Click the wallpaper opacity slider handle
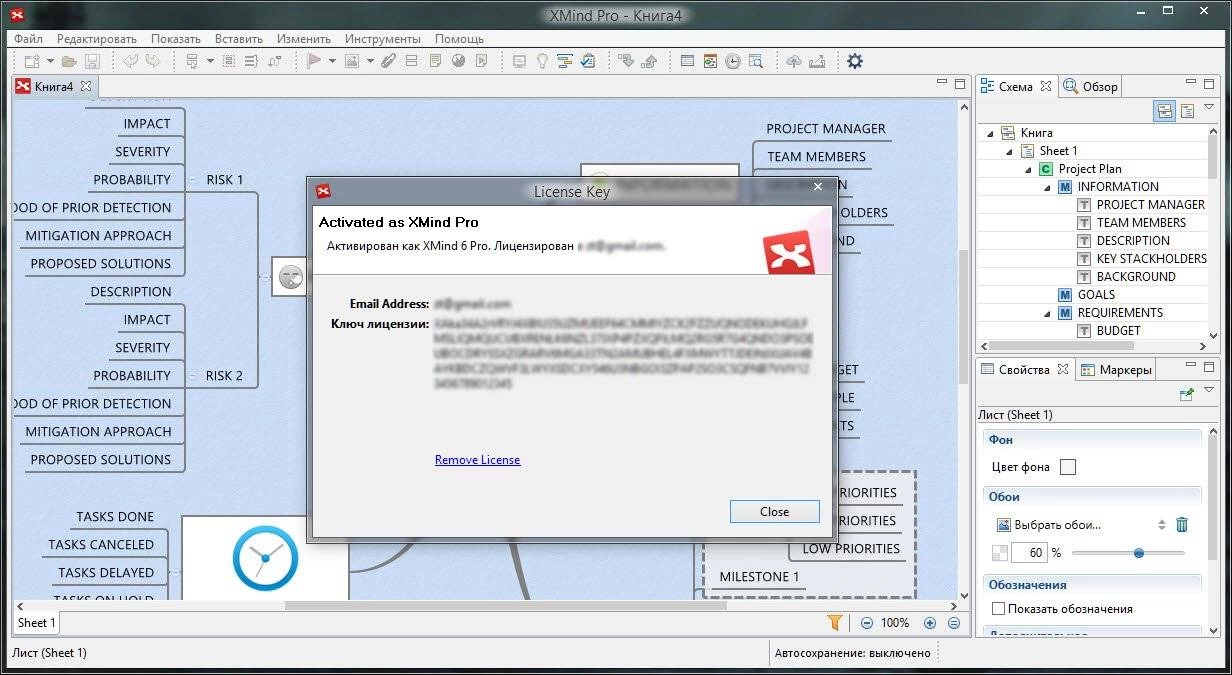This screenshot has width=1232, height=675. (x=1139, y=552)
